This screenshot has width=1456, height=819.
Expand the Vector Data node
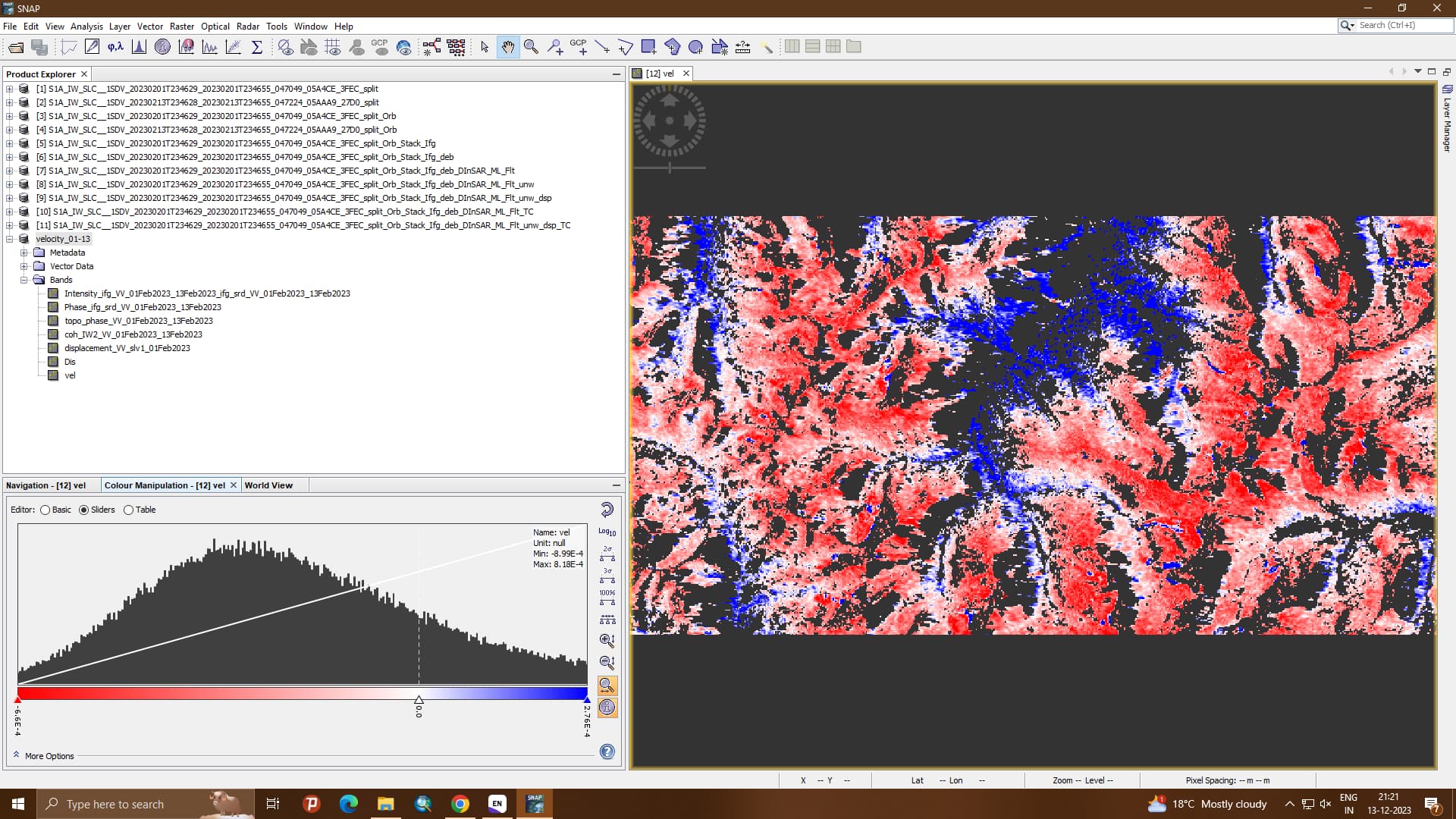tap(24, 266)
